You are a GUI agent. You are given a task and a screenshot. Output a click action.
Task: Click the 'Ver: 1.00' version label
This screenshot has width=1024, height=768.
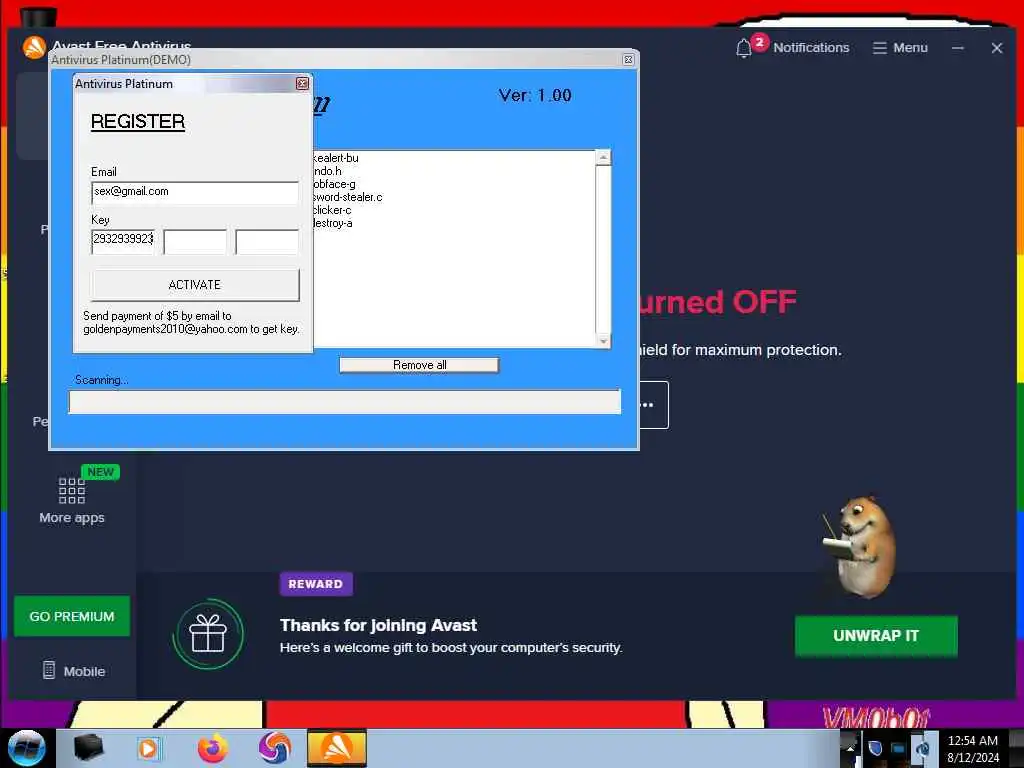click(x=535, y=95)
